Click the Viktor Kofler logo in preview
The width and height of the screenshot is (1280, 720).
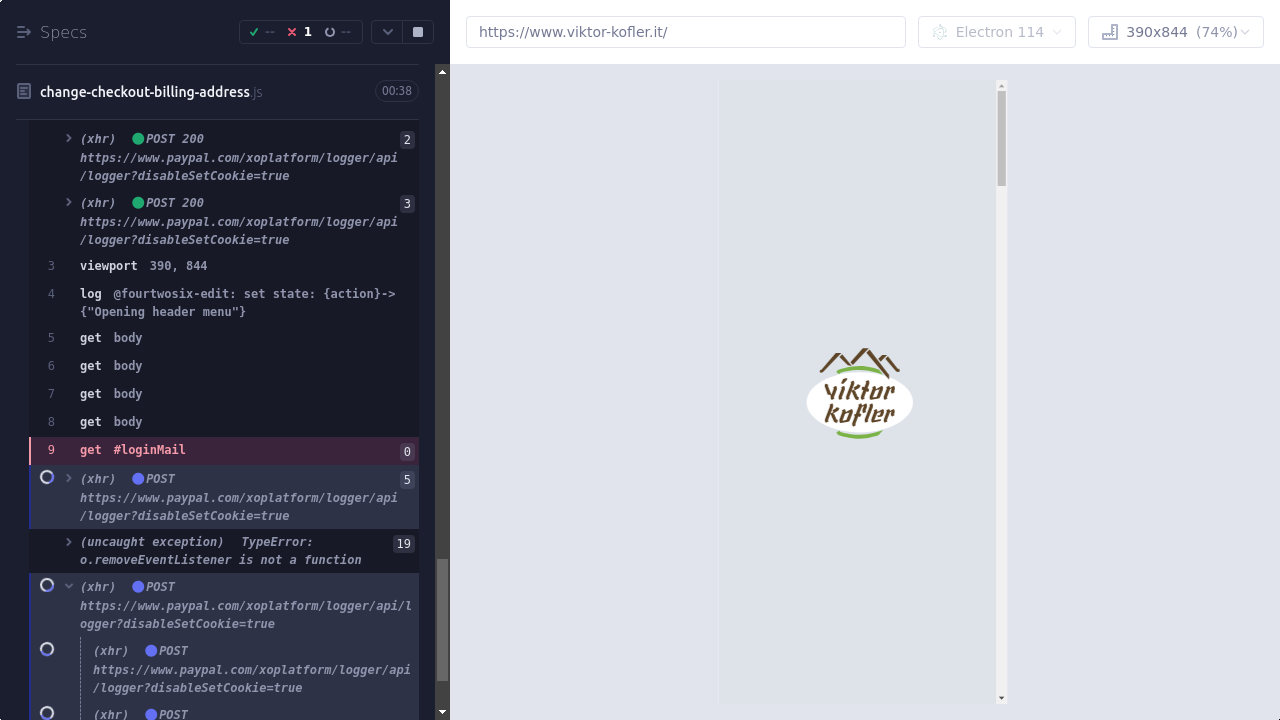pyautogui.click(x=859, y=394)
